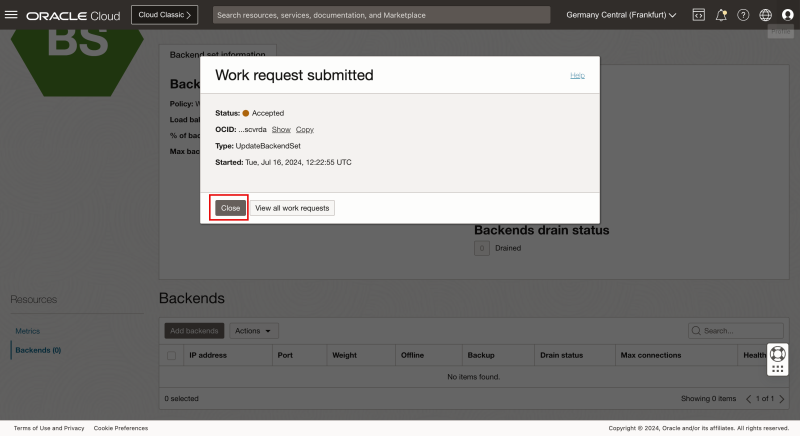Click the life ring support icon
The image size is (800, 436).
pyautogui.click(x=778, y=353)
